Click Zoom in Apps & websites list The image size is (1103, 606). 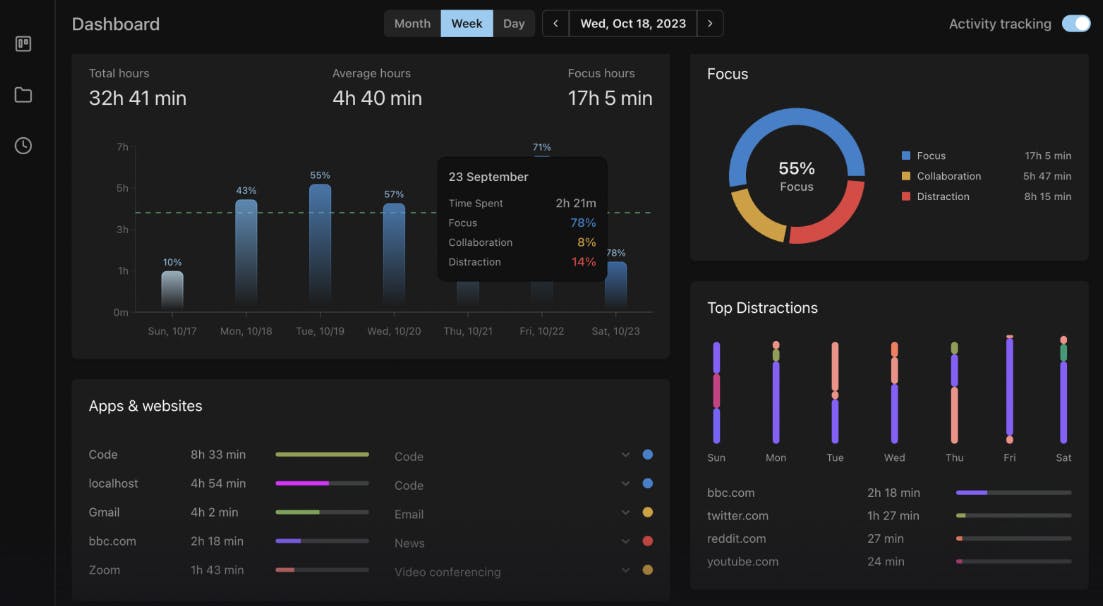(104, 570)
